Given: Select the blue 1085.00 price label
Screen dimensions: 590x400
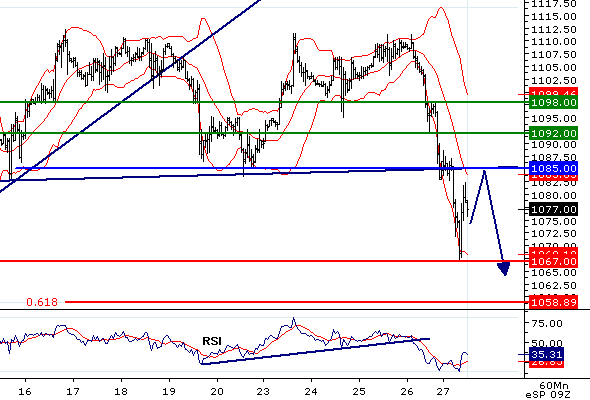Looking at the screenshot, I should [553, 168].
